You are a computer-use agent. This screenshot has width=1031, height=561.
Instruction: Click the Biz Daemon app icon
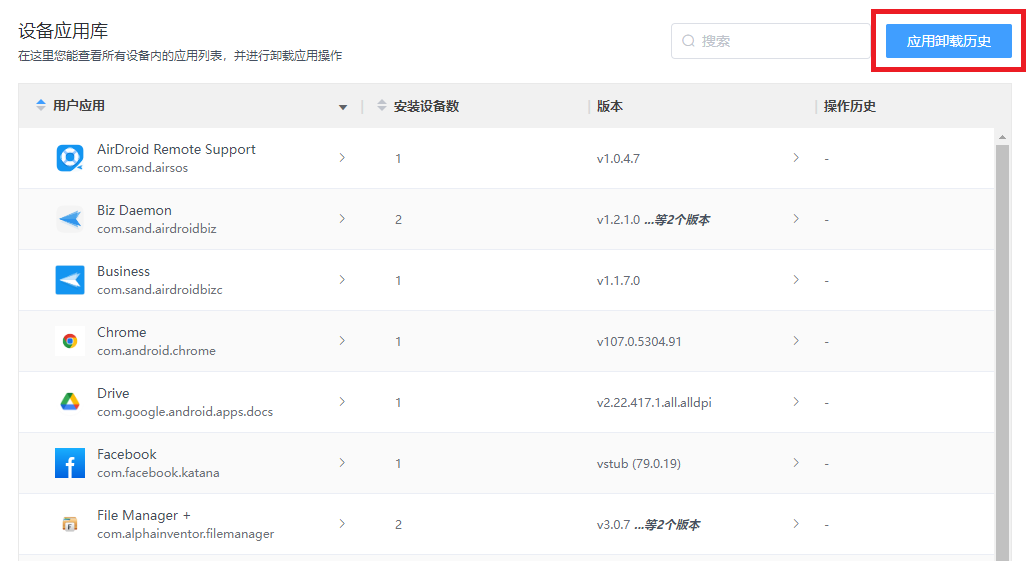[70, 219]
